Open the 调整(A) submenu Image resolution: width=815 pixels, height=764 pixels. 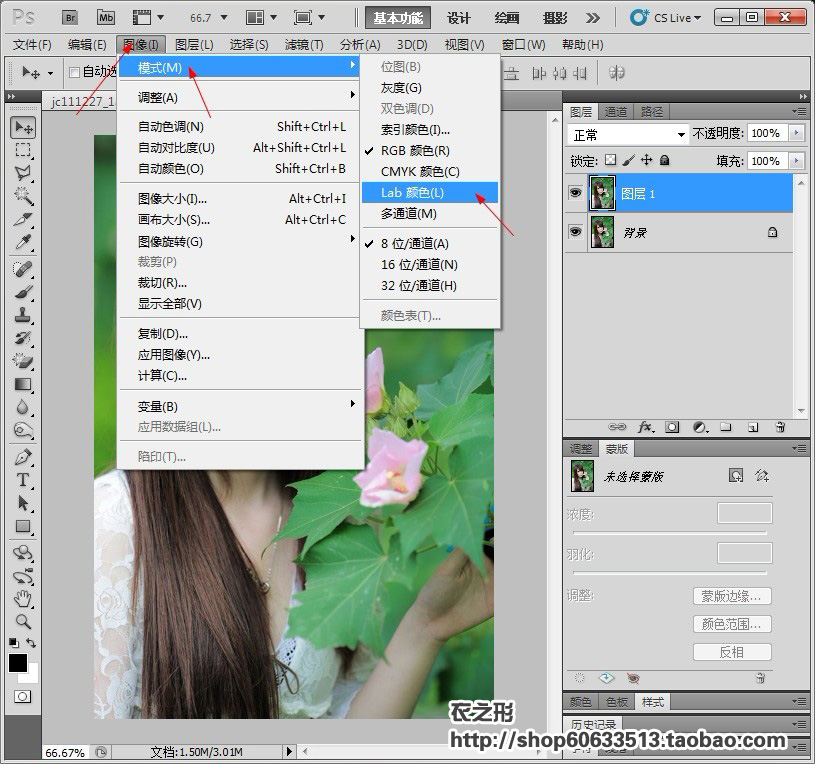(x=239, y=98)
